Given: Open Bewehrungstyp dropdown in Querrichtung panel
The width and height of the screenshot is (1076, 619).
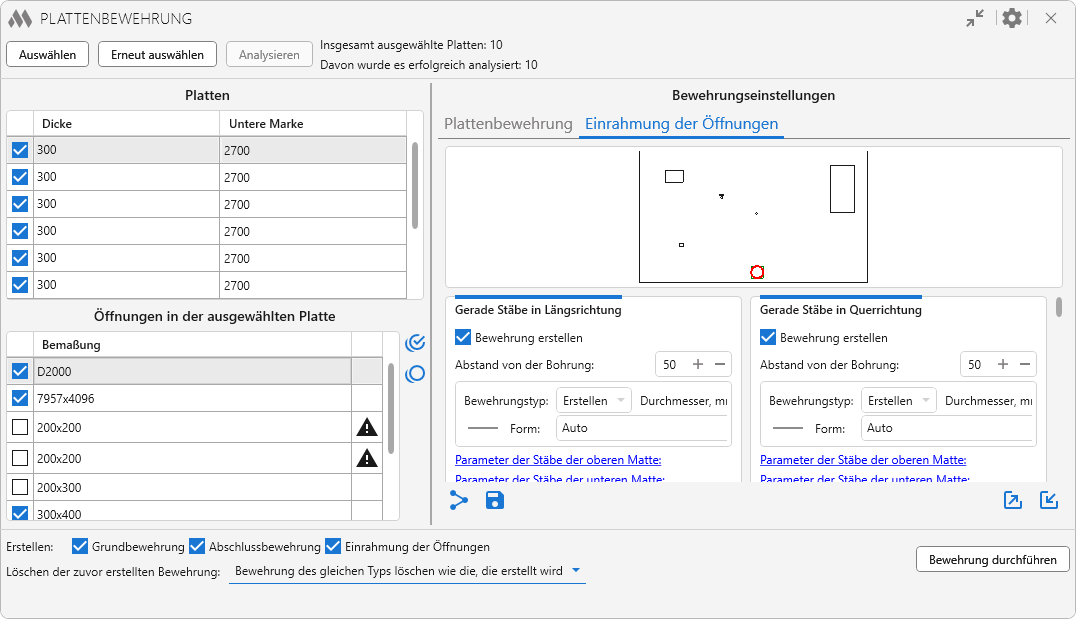Looking at the screenshot, I should tap(898, 400).
